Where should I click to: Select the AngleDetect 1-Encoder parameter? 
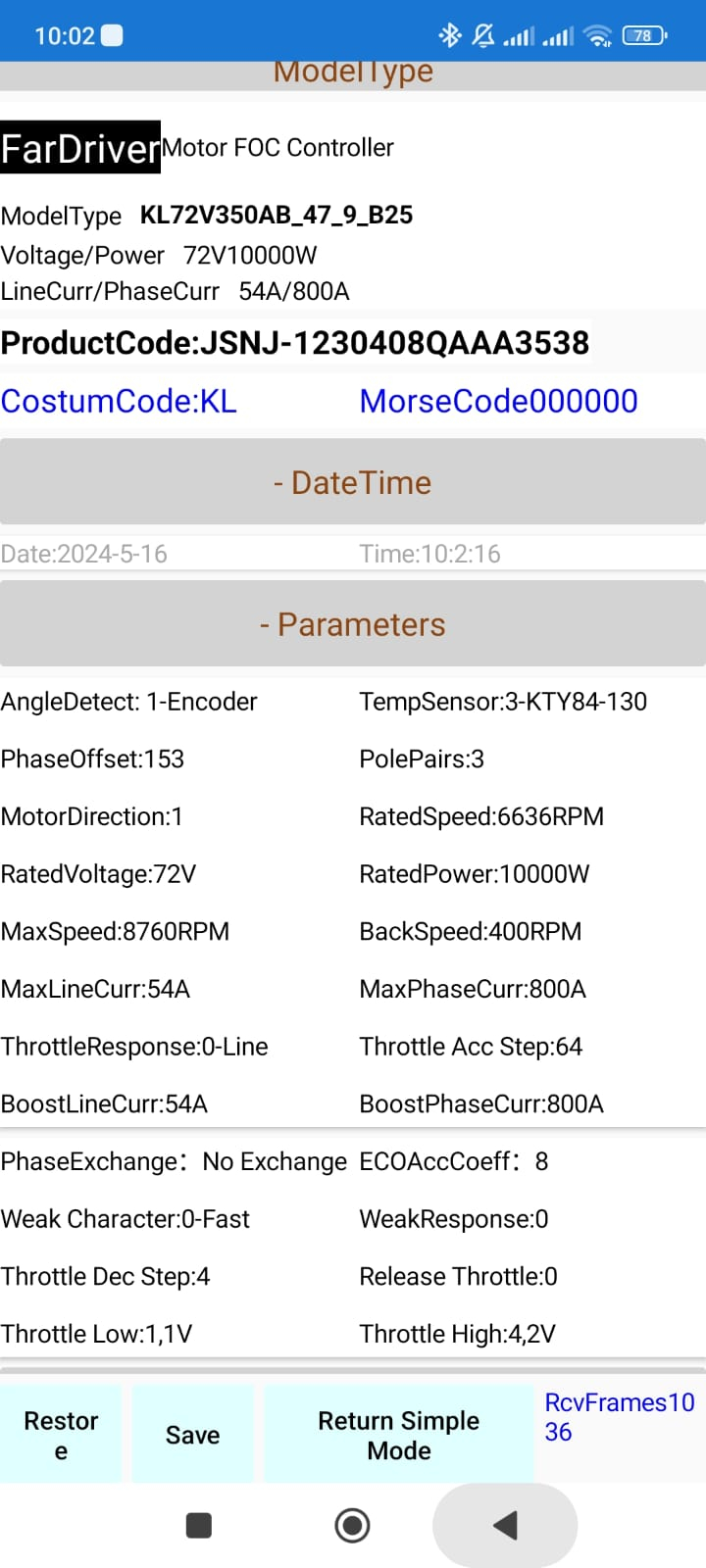[129, 702]
